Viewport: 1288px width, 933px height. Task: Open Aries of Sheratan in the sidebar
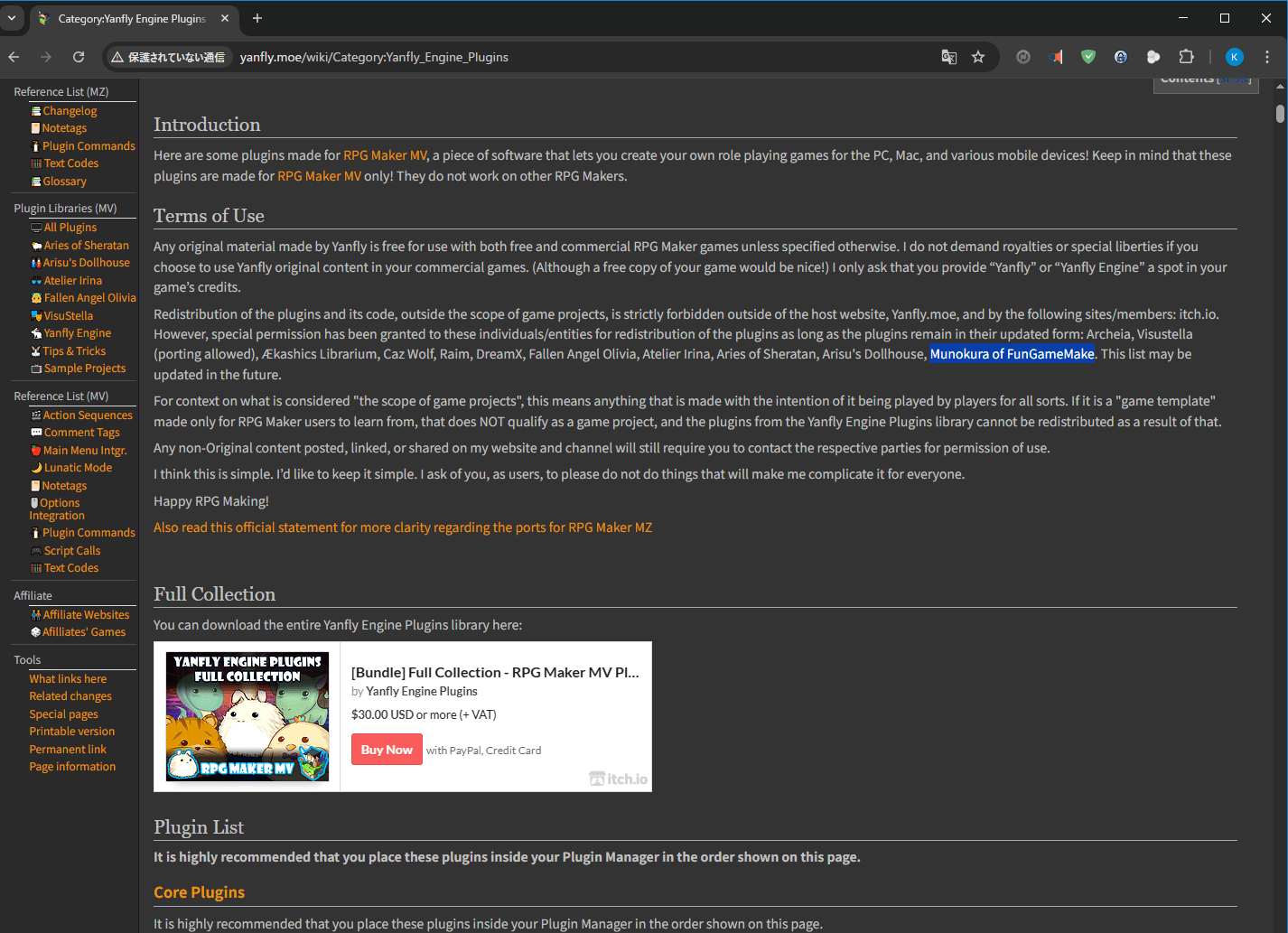86,246
